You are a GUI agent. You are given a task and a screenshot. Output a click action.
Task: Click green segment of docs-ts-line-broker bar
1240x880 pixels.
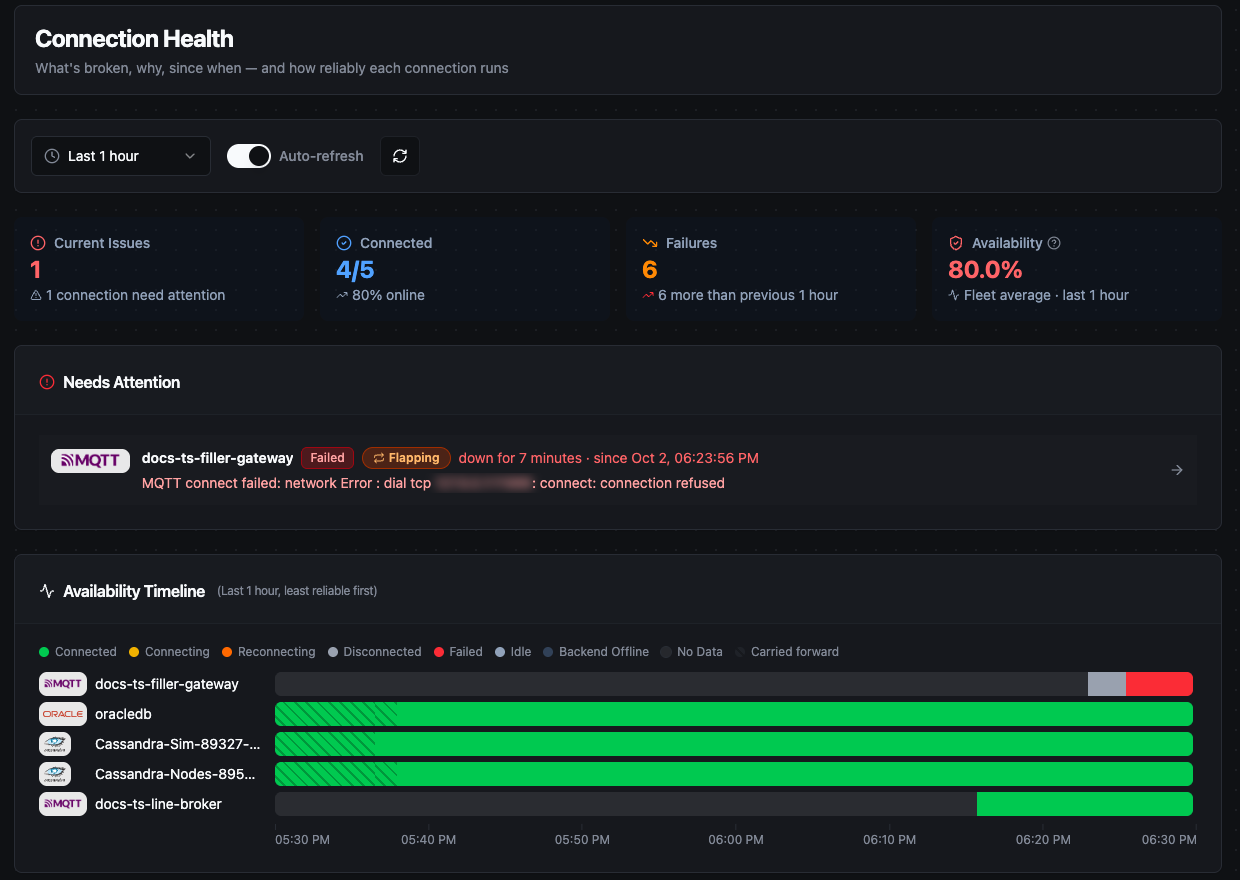coord(1085,804)
